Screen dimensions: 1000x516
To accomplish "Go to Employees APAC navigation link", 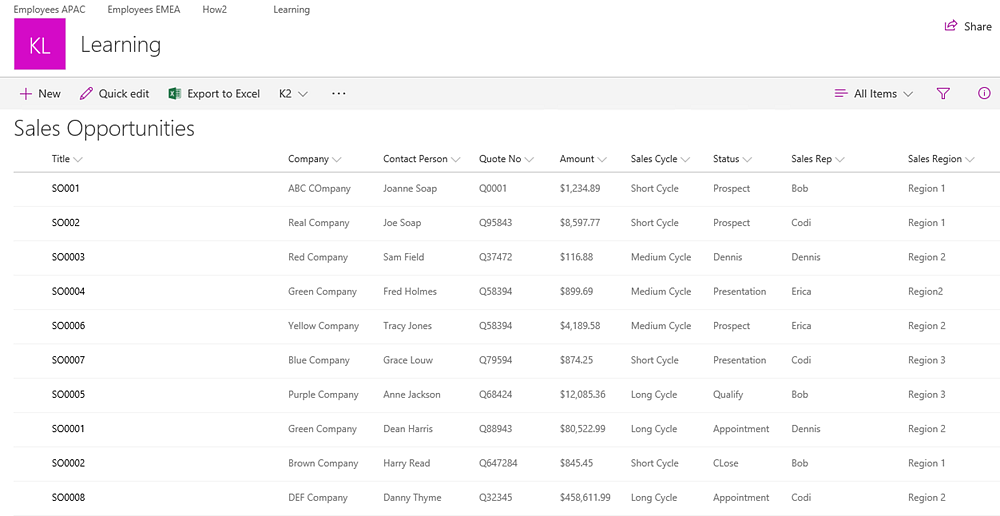I will tap(50, 10).
